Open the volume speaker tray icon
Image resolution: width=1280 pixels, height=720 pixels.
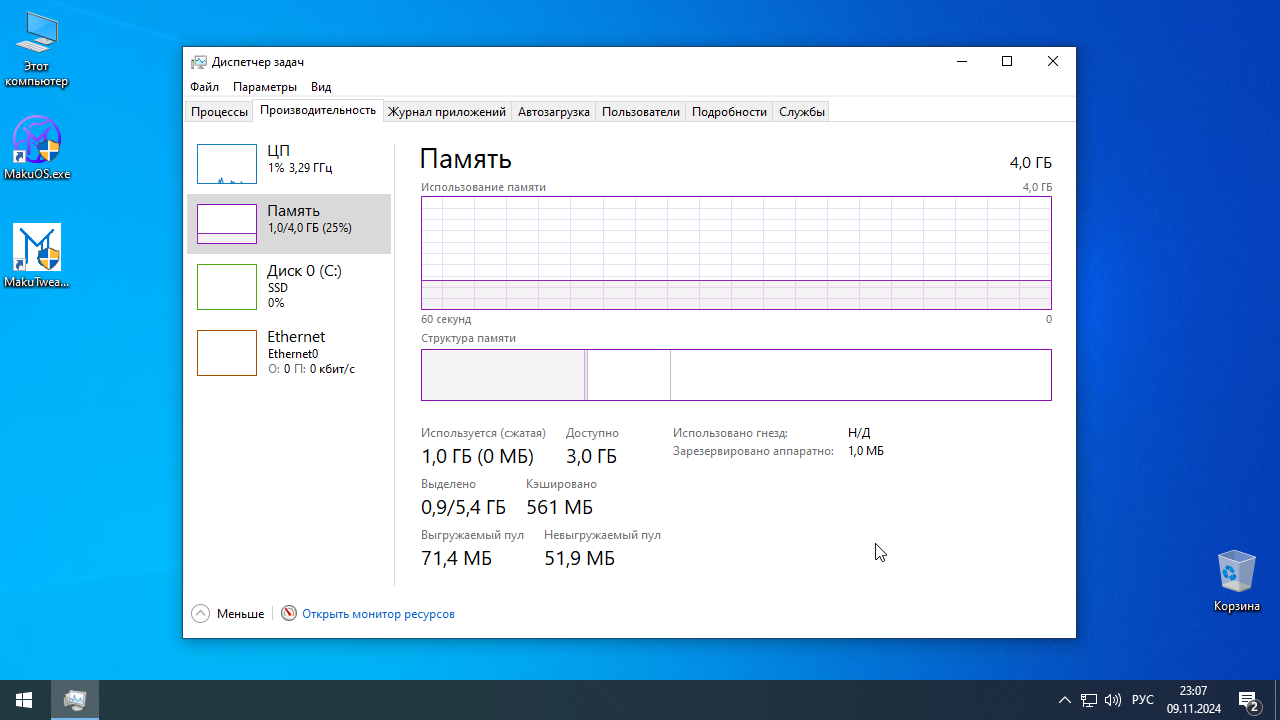point(1113,700)
